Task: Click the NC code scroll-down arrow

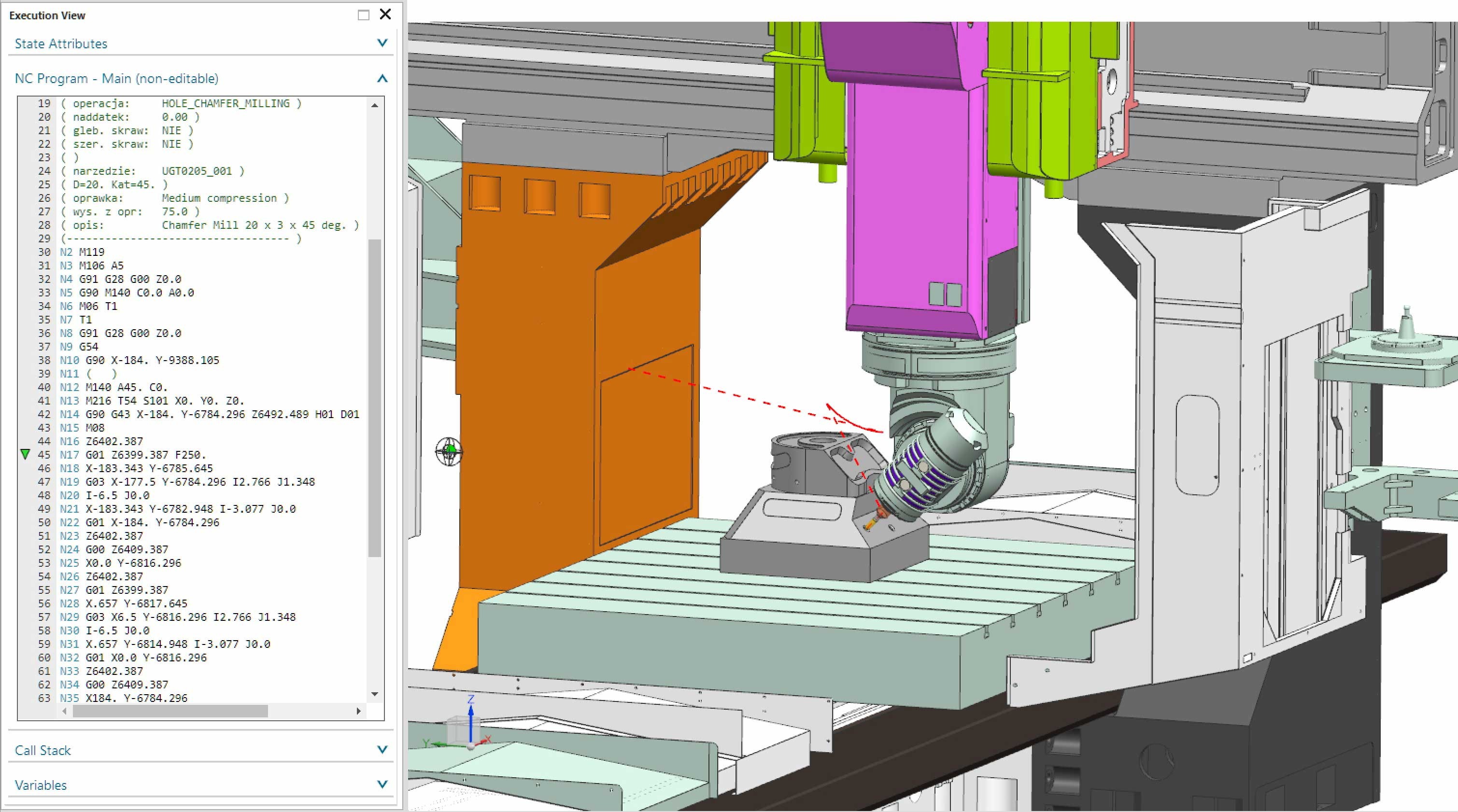Action: 375,694
